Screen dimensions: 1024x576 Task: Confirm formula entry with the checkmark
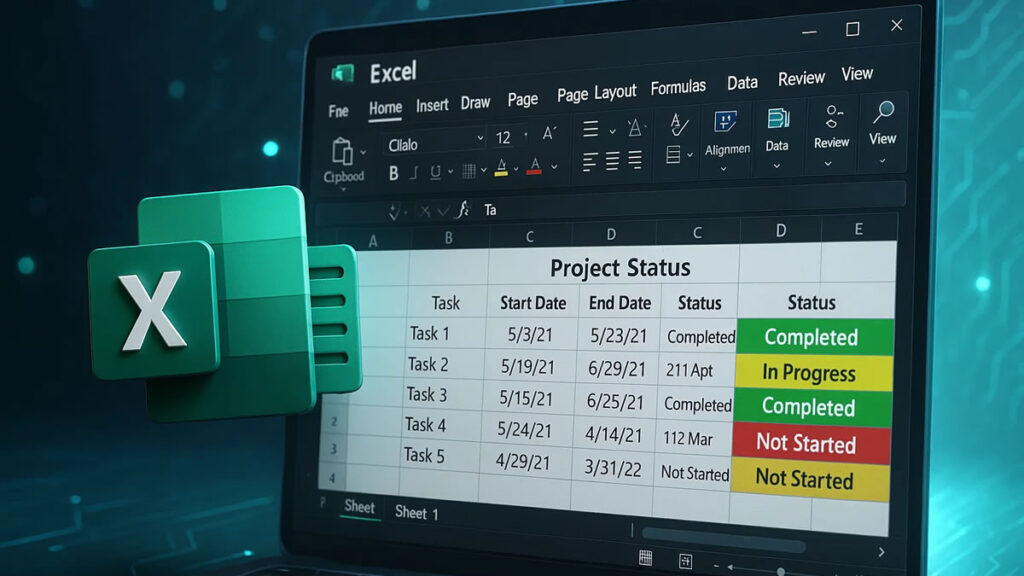point(444,208)
